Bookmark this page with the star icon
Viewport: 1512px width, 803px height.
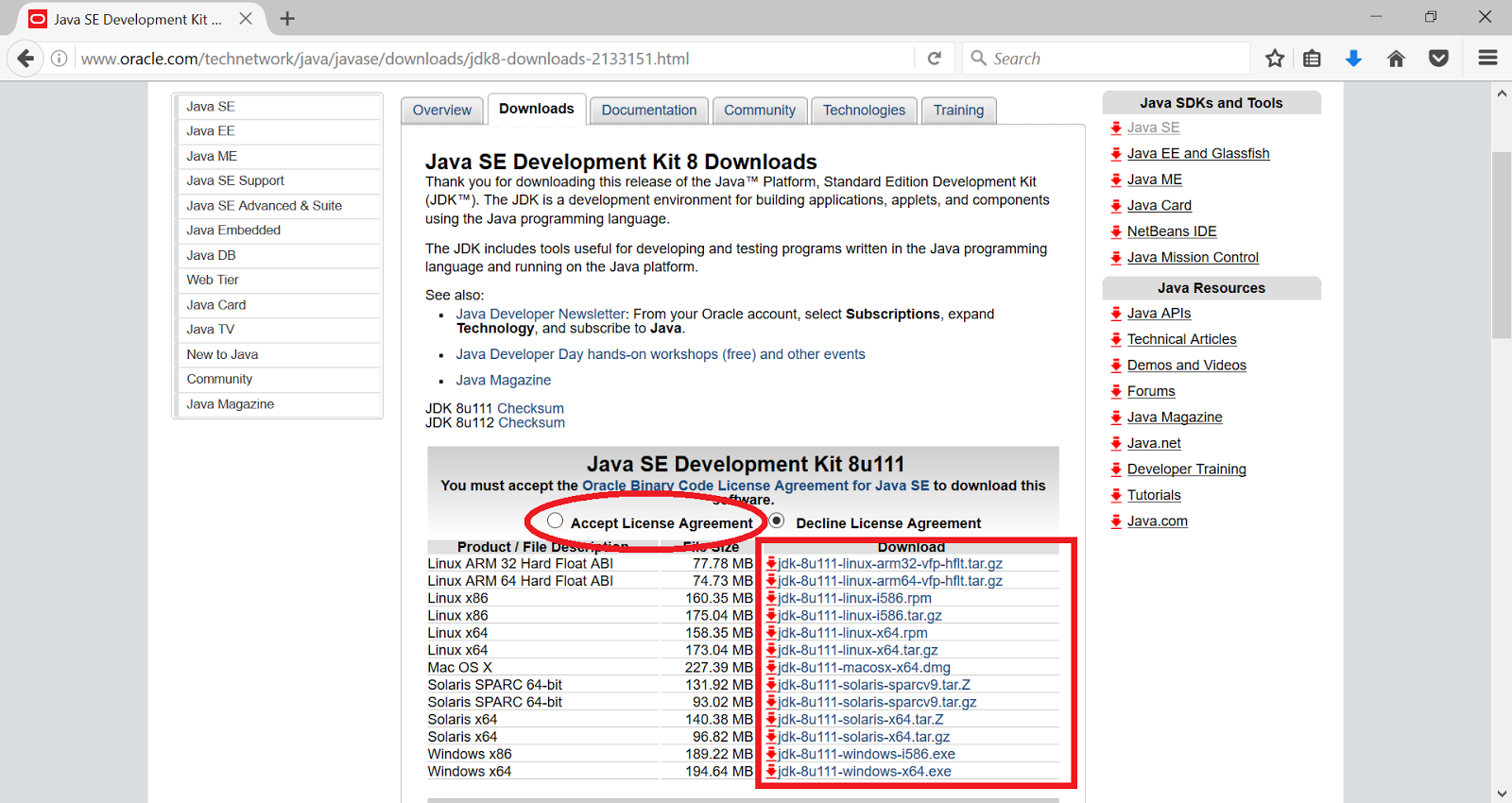[x=1275, y=59]
